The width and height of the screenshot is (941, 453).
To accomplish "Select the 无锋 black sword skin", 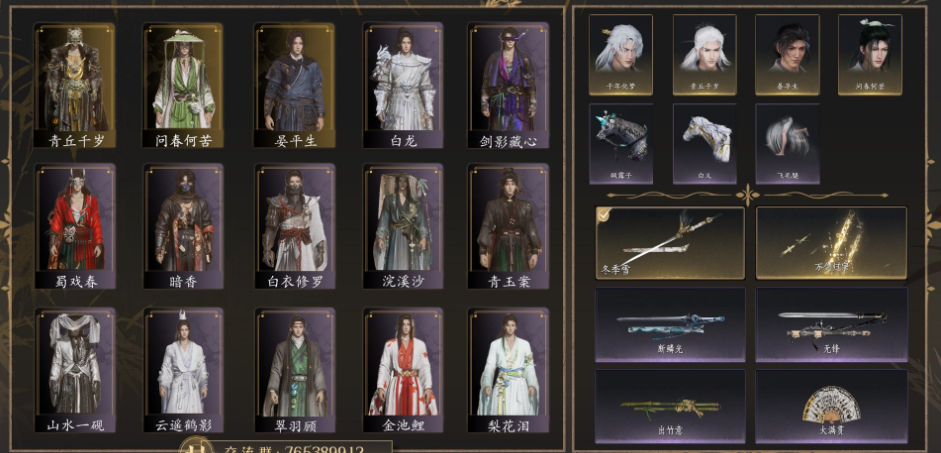I will pyautogui.click(x=832, y=325).
